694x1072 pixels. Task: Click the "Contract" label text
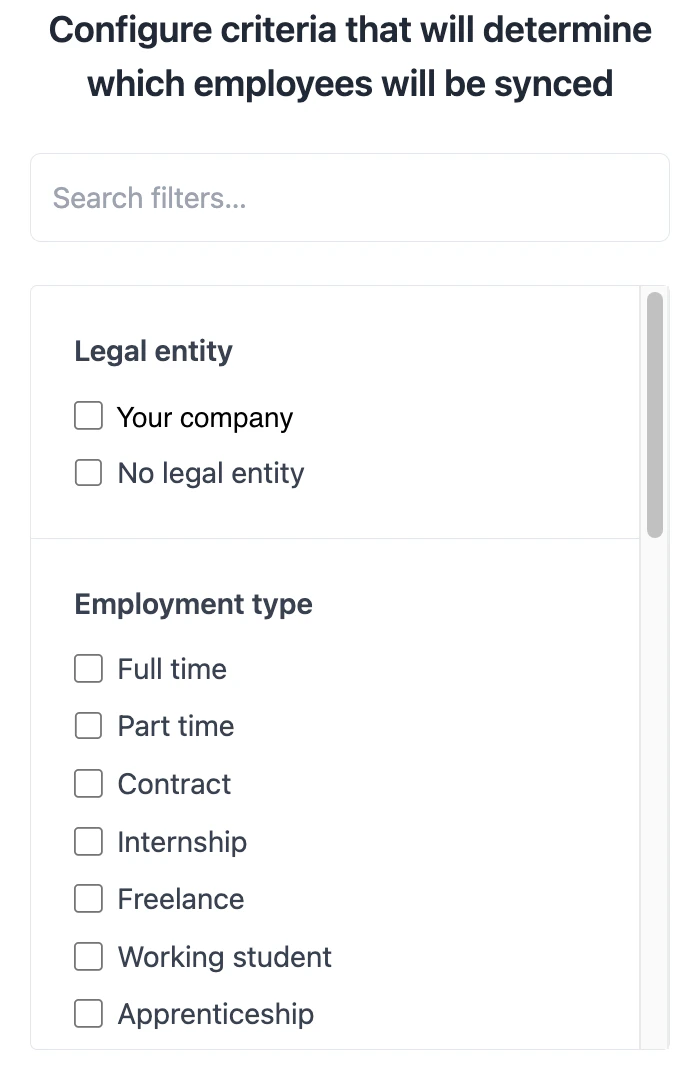point(175,784)
